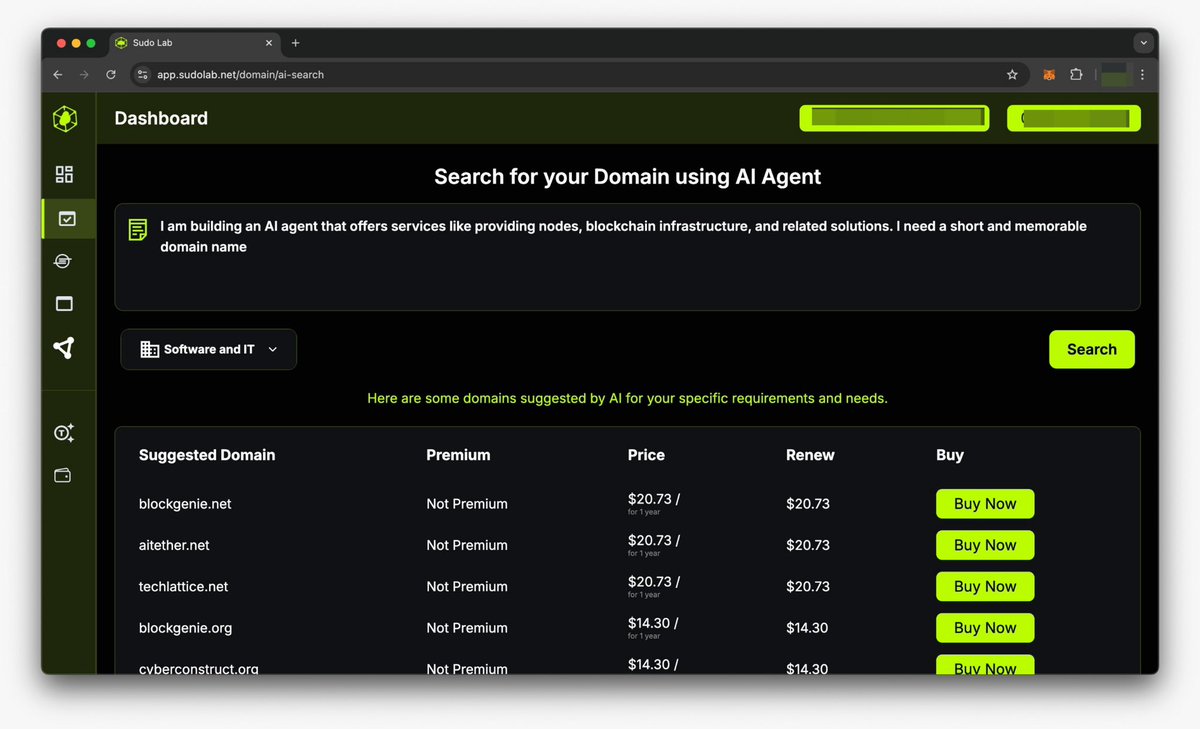View site information icon in address bar
The height and width of the screenshot is (729, 1200).
coord(142,74)
